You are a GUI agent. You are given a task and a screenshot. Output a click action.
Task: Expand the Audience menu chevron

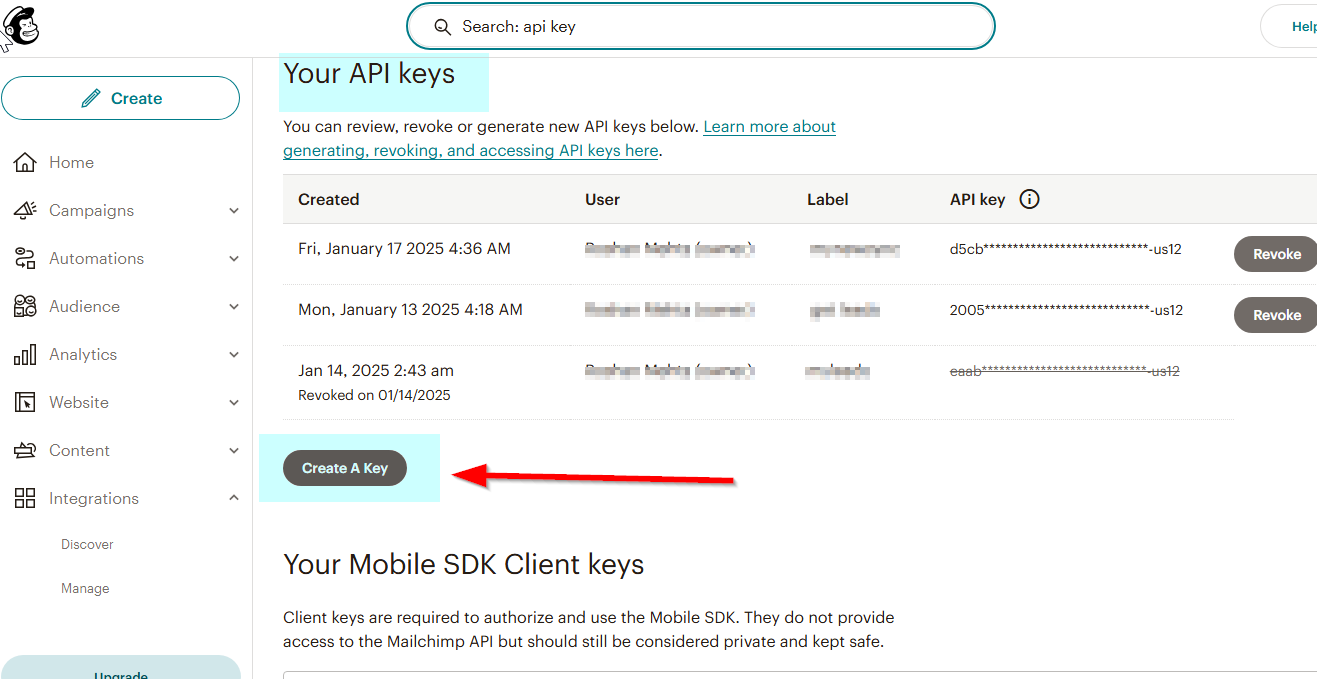pyautogui.click(x=234, y=307)
